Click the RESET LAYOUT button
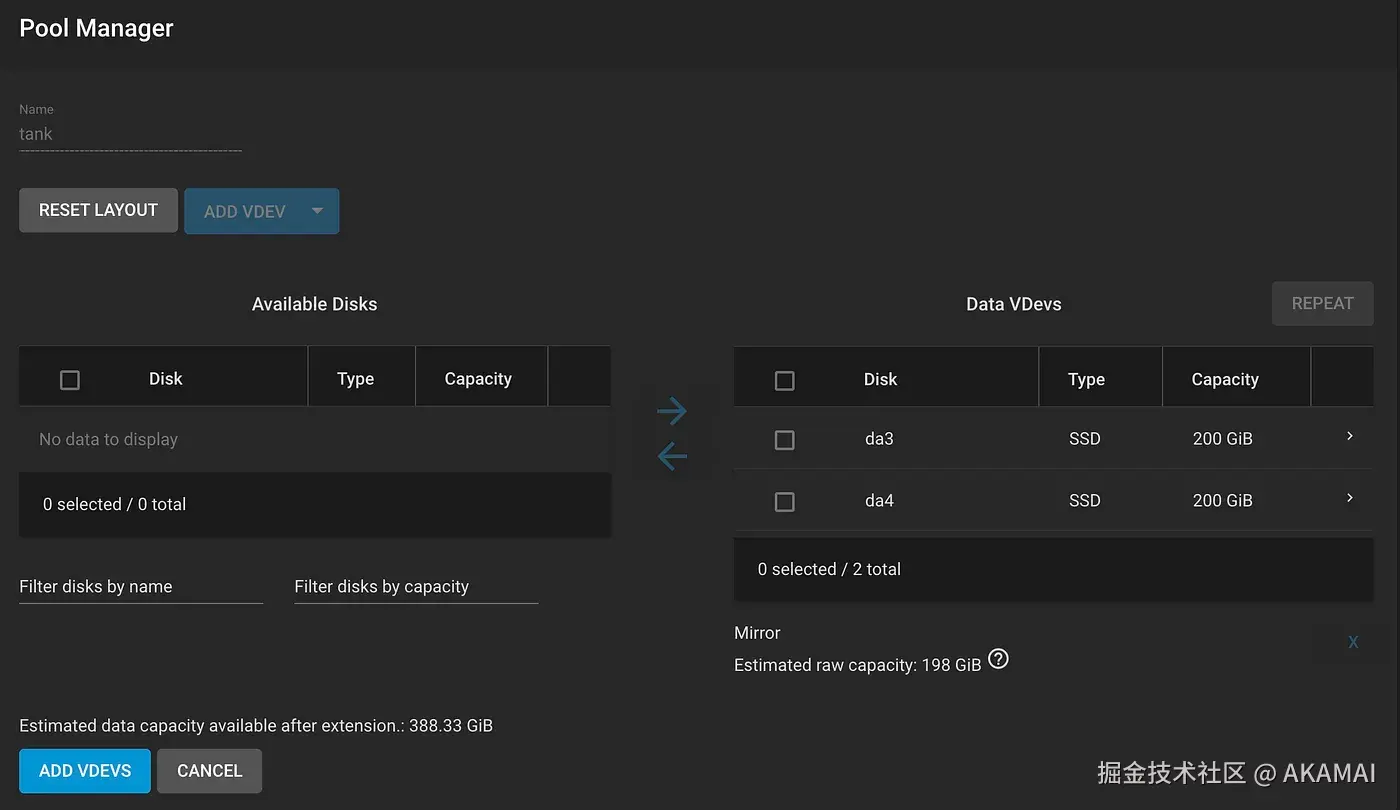Screen dimensions: 1400x810 coord(98,210)
